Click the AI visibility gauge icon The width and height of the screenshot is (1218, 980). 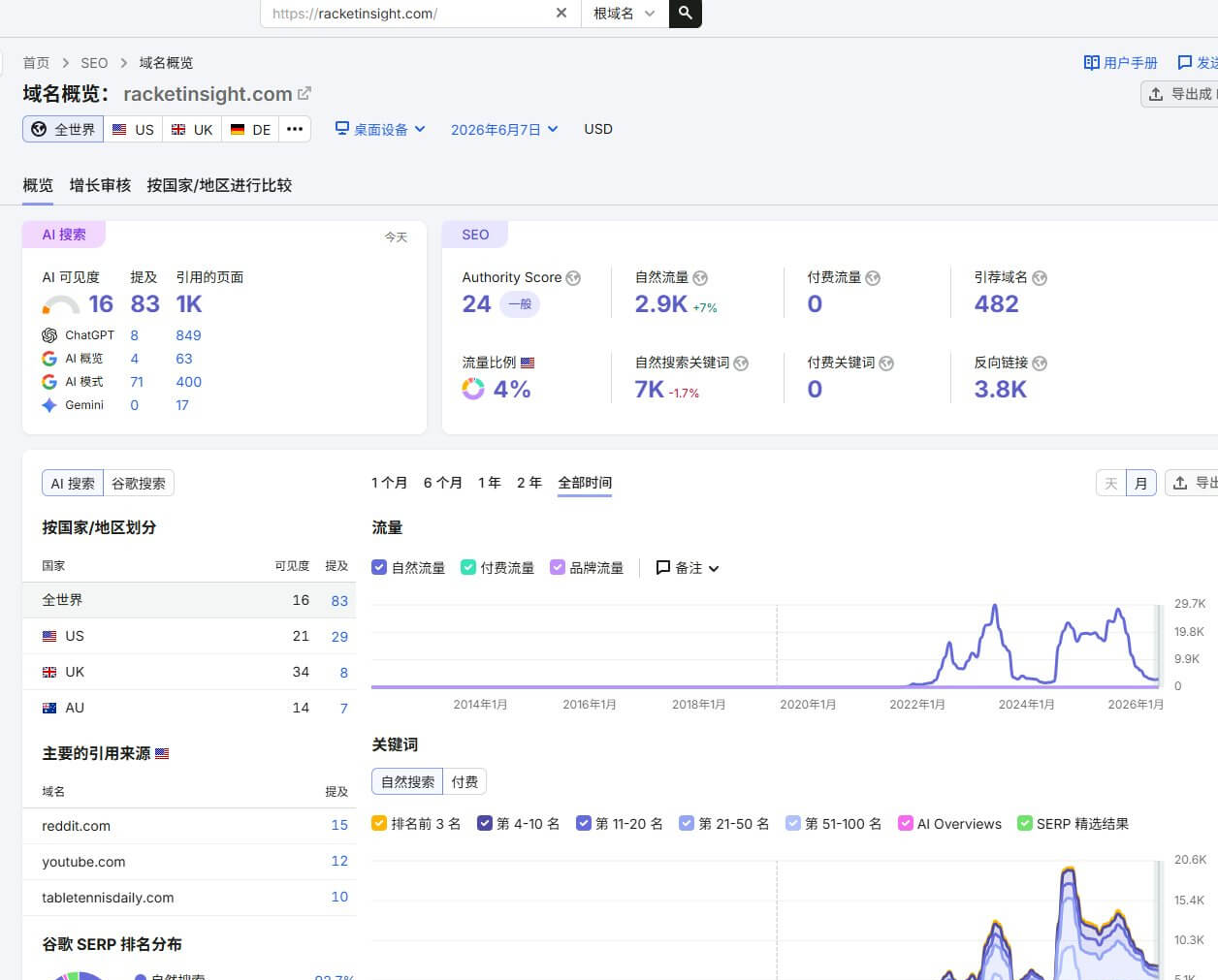pos(60,306)
